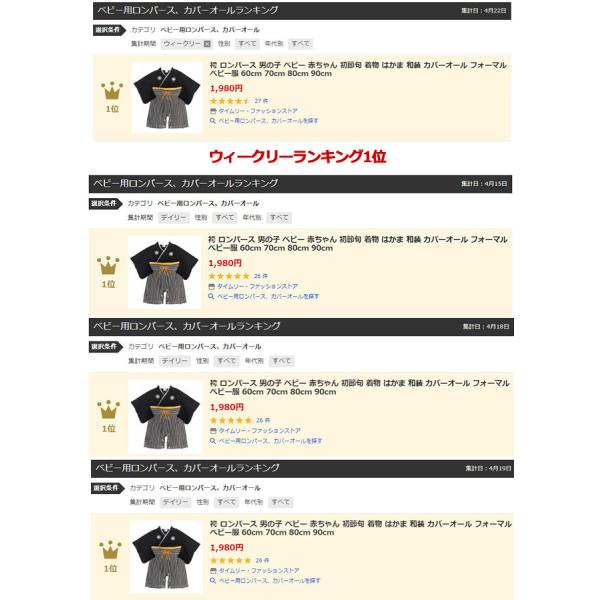Open the hakama romper thumbnail in the April 18 ranking
Screen dimensions: 600x600
[x=165, y=417]
